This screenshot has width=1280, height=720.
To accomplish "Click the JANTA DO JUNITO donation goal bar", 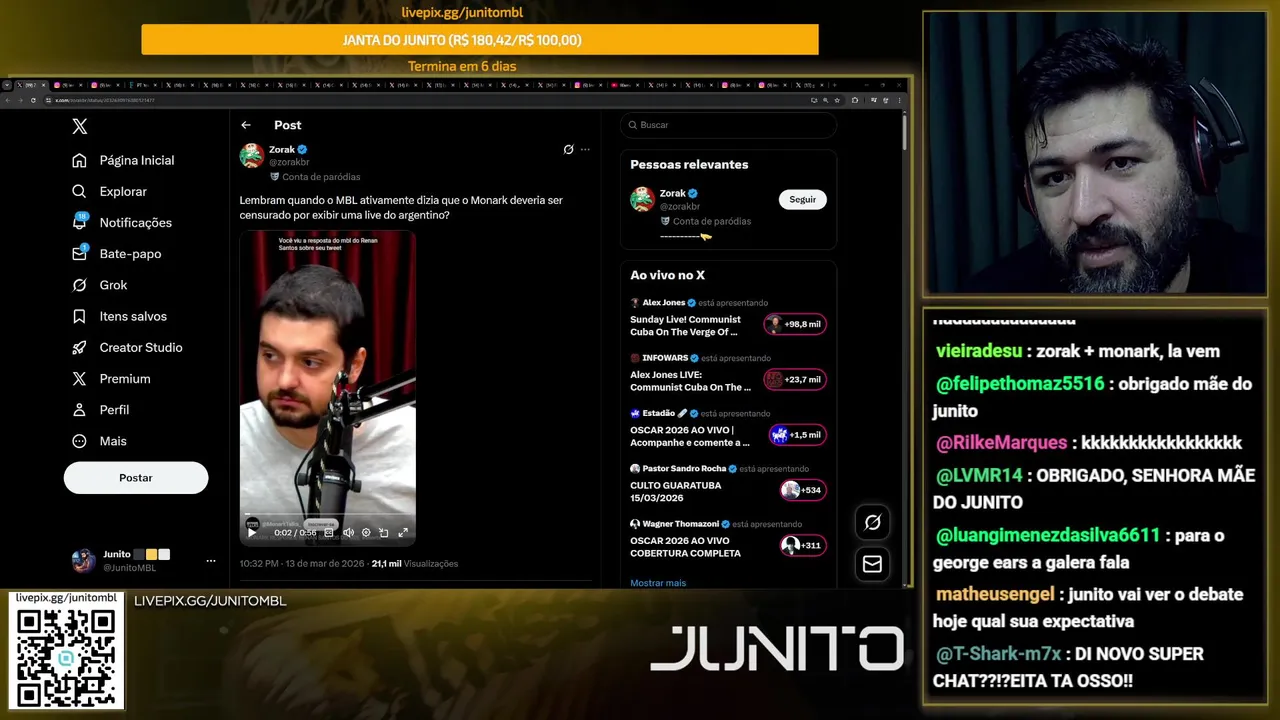I will click(x=480, y=40).
